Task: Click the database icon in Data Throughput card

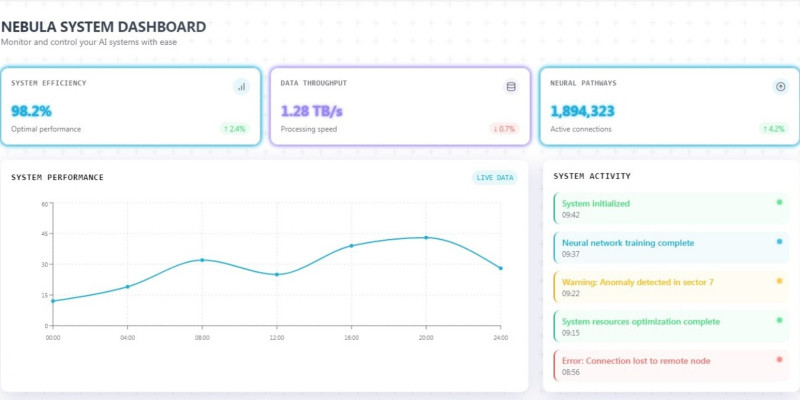Action: [x=511, y=87]
